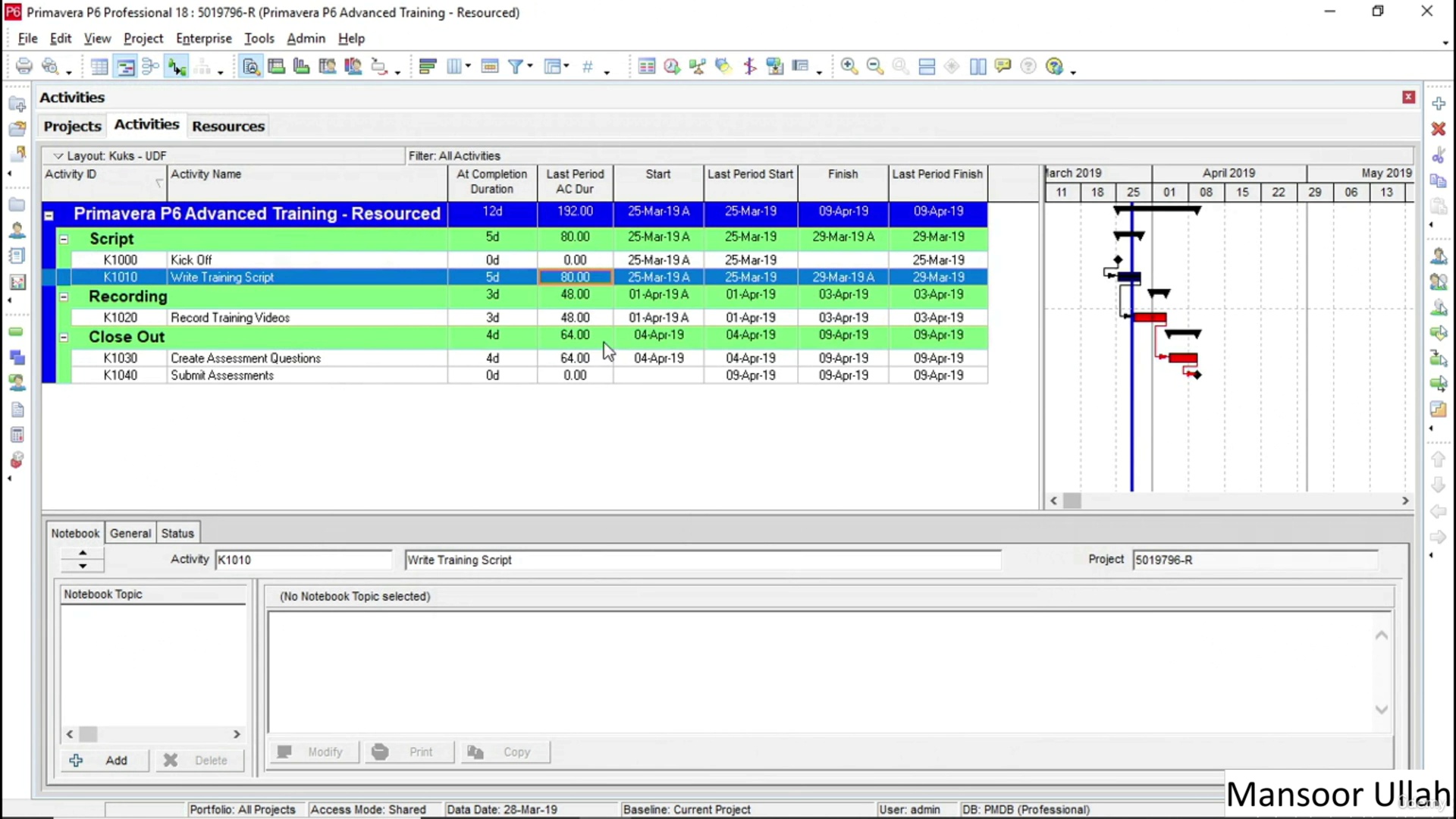This screenshot has width=1456, height=819.
Task: Collapse the Primavera P6 Advanced Training project group
Action: (49, 215)
